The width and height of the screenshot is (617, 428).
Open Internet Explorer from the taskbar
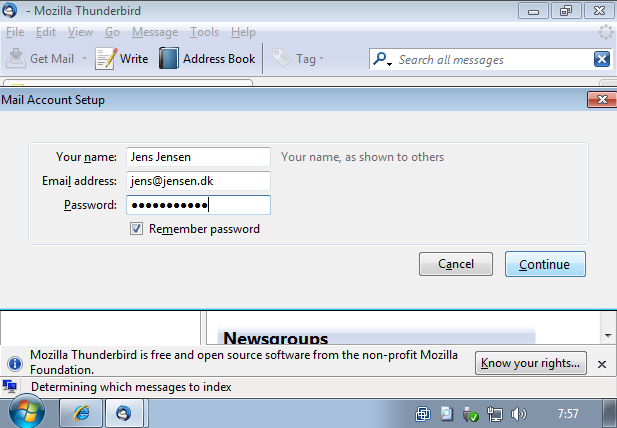[x=81, y=413]
